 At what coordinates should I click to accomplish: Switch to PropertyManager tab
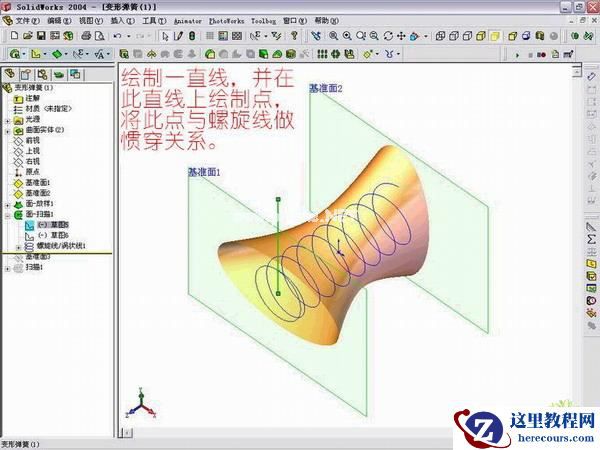26,74
